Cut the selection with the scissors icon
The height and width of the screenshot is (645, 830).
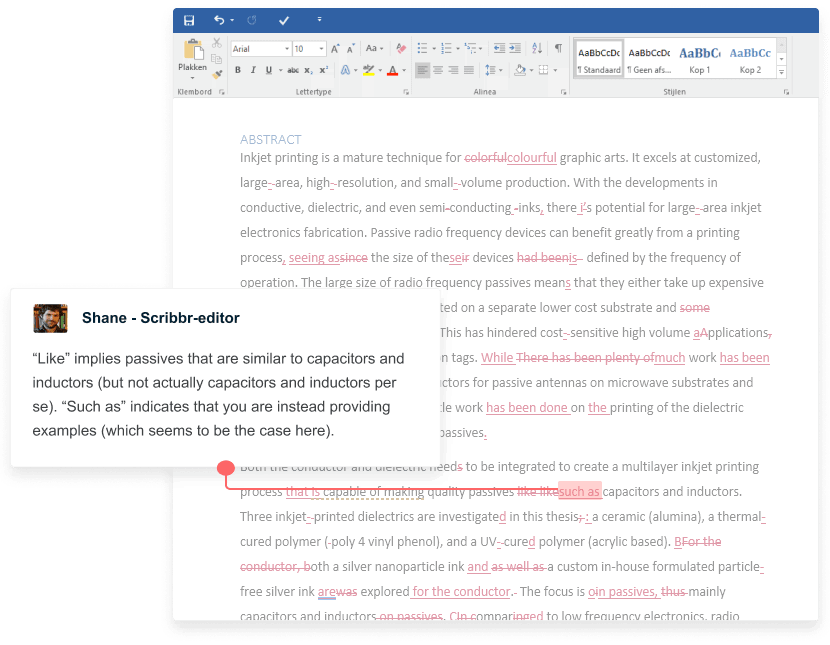(x=217, y=43)
